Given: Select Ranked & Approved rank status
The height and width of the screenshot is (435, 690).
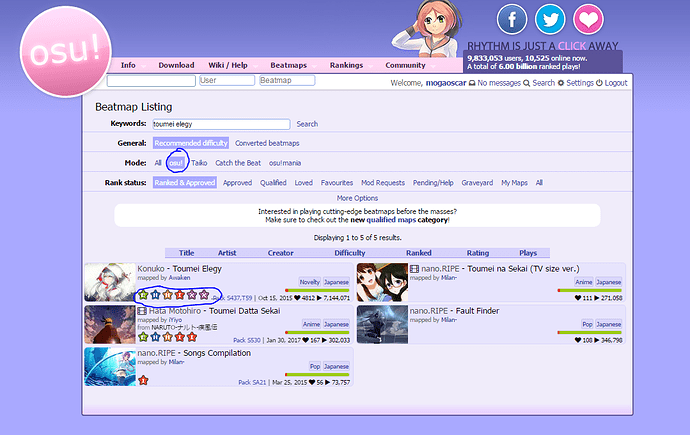Looking at the screenshot, I should [185, 183].
